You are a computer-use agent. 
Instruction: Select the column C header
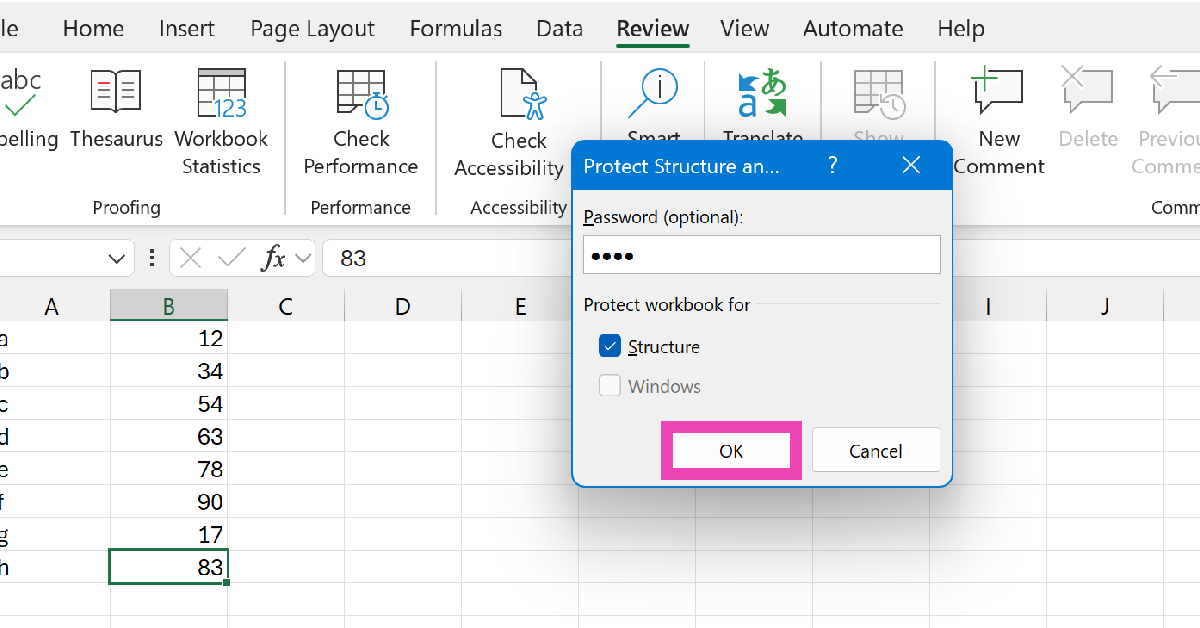click(285, 306)
